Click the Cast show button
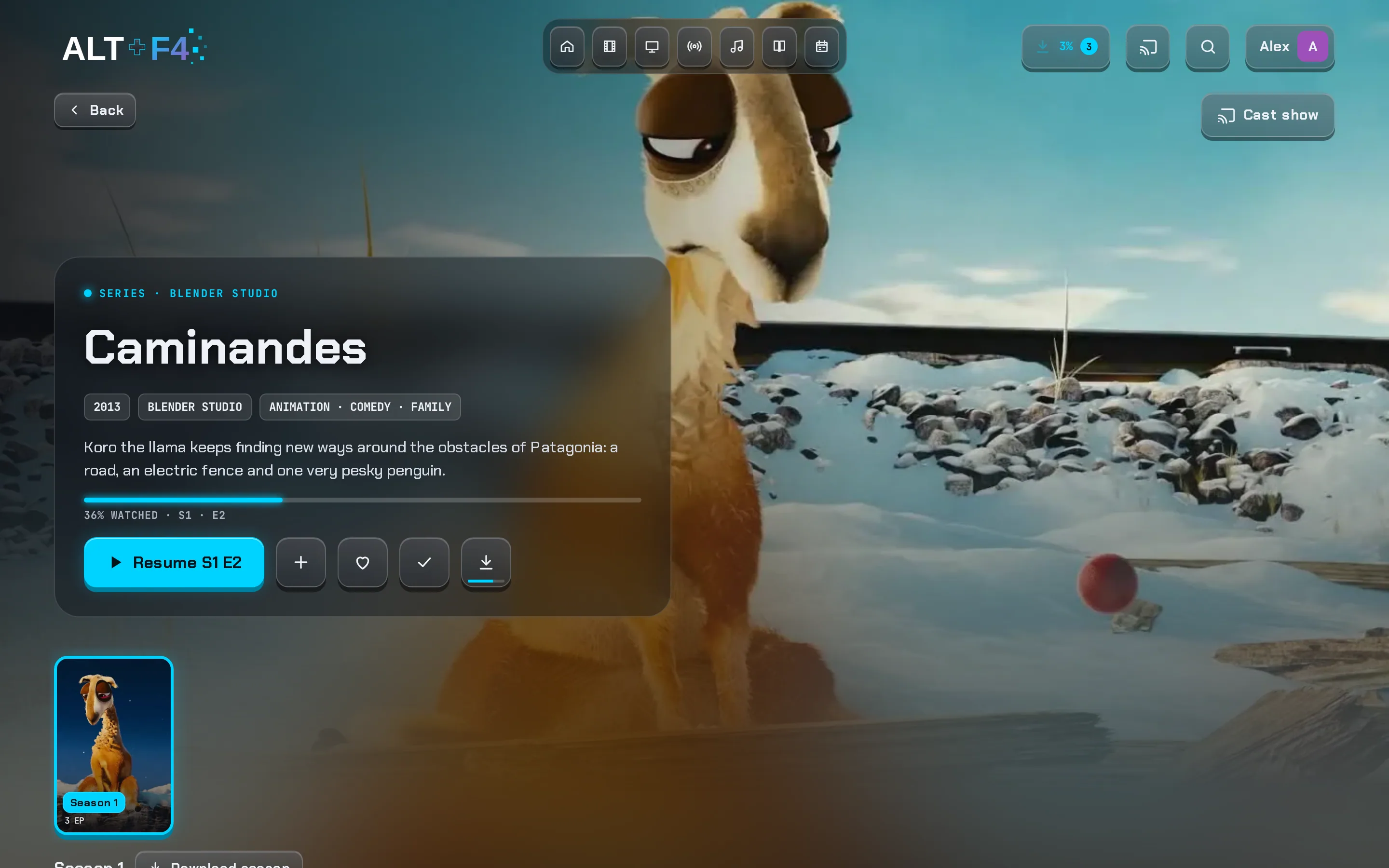The width and height of the screenshot is (1389, 868). coord(1267,115)
